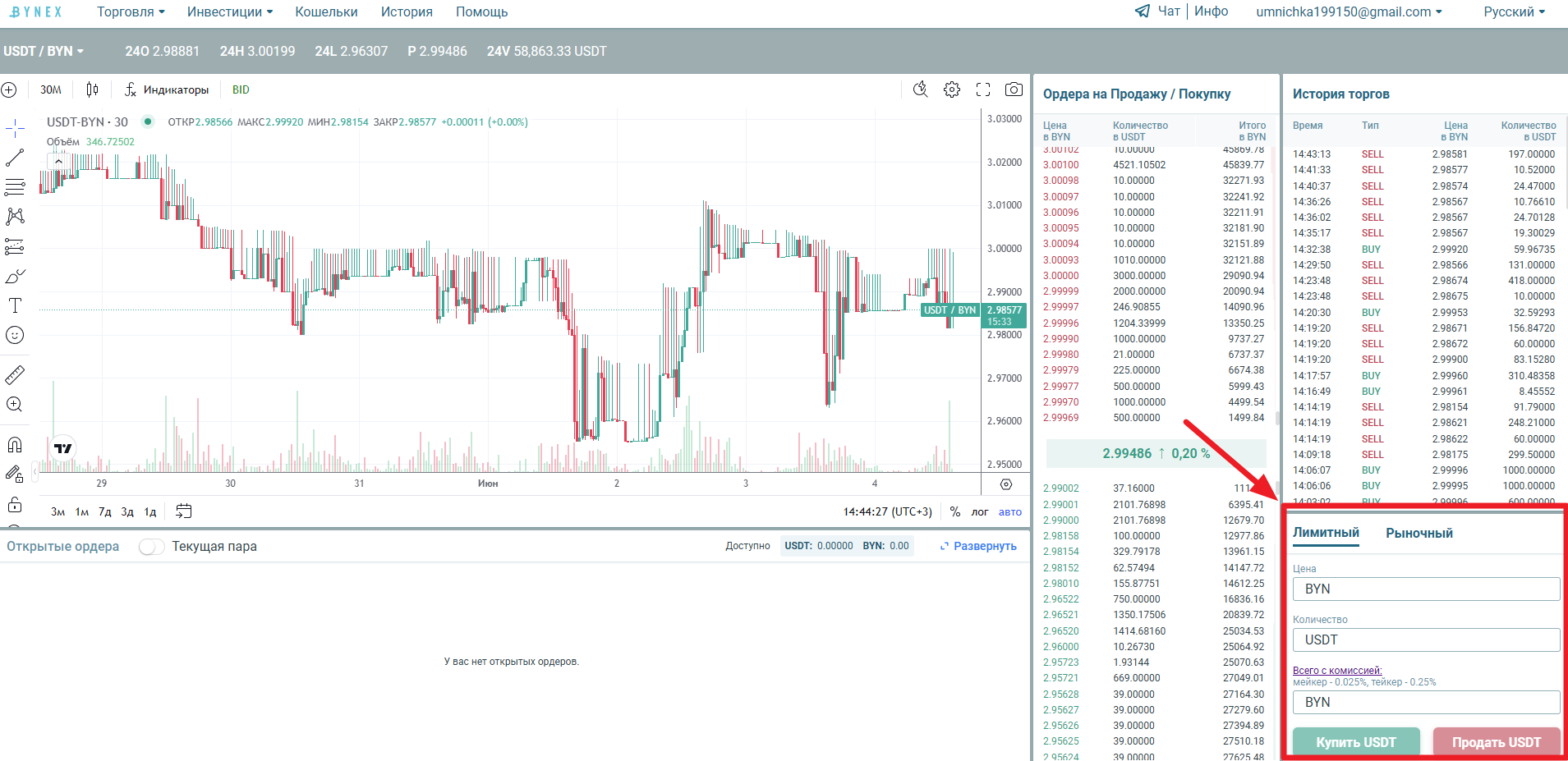Switch to the Рыночный order tab
This screenshot has height=761, width=1568.
pos(1419,533)
